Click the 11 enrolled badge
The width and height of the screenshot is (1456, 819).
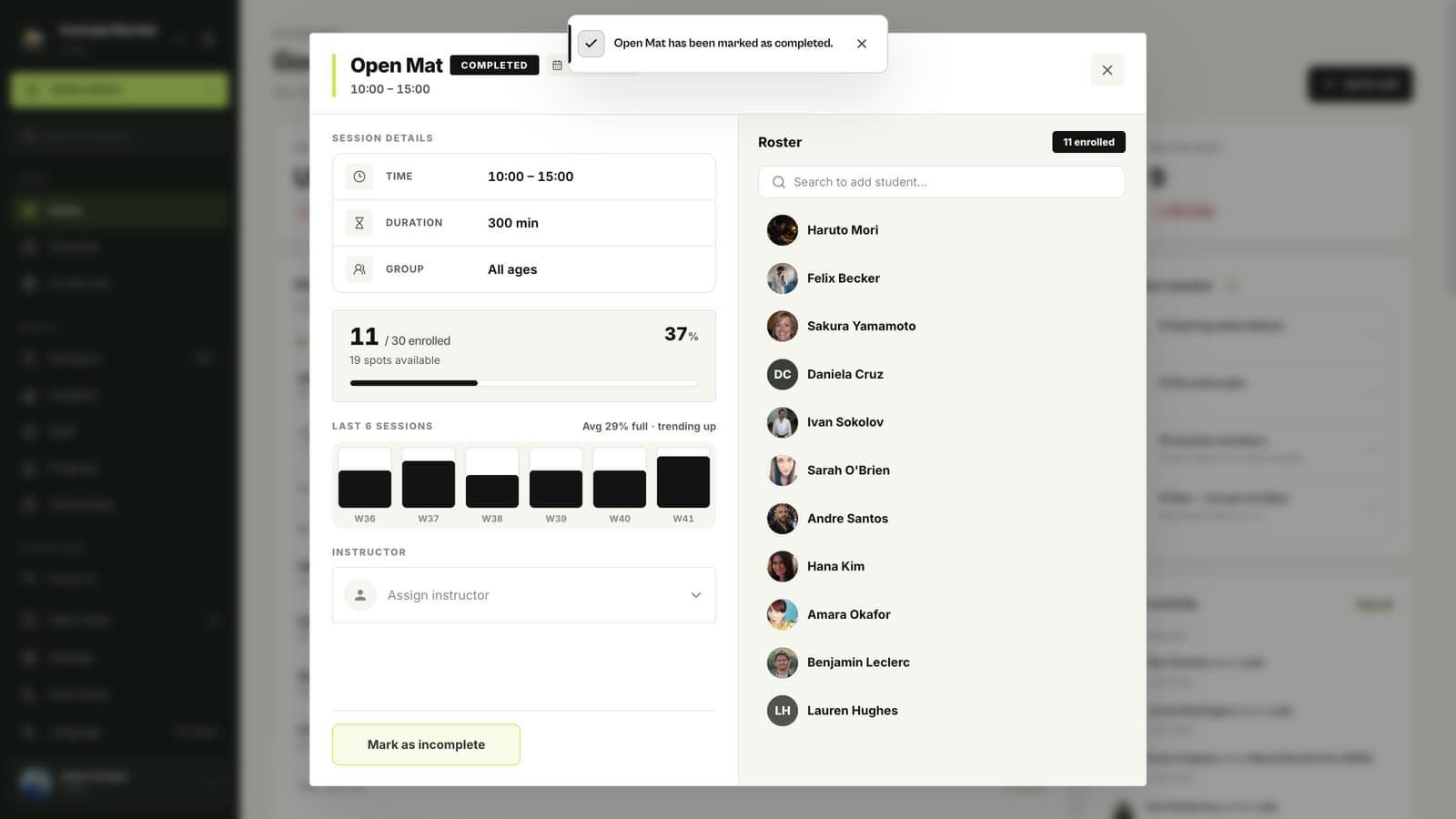point(1088,142)
